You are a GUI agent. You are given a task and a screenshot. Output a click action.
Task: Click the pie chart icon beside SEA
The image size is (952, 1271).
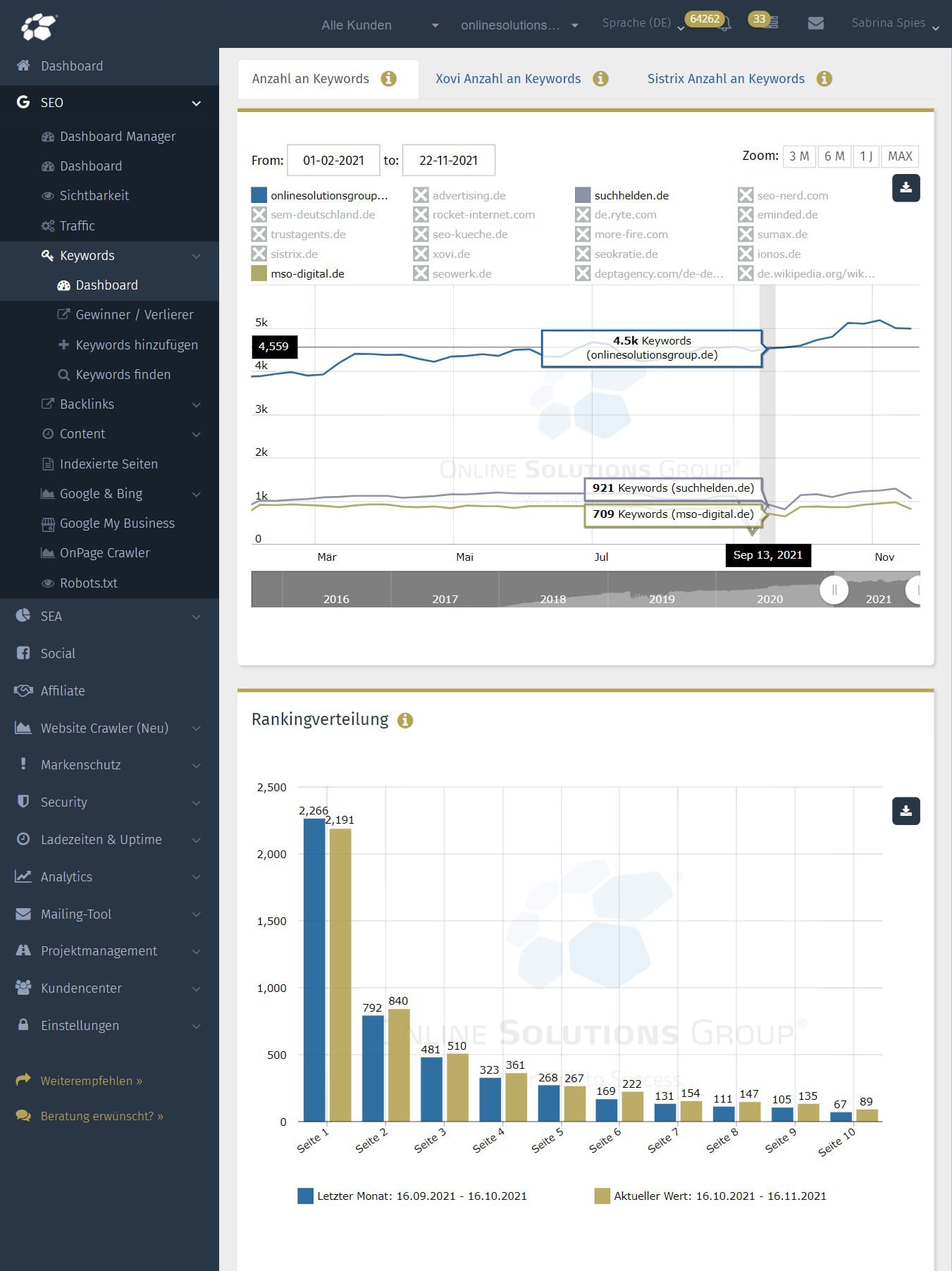click(23, 615)
